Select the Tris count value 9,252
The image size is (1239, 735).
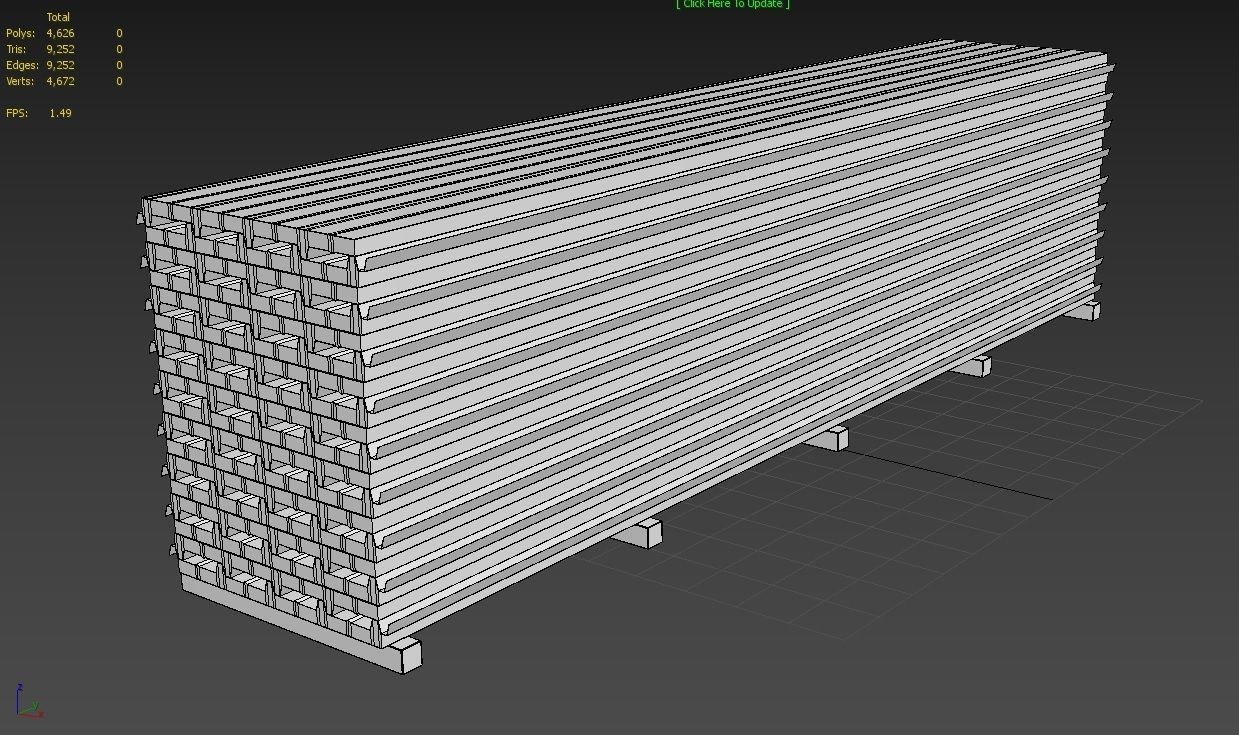click(x=60, y=49)
